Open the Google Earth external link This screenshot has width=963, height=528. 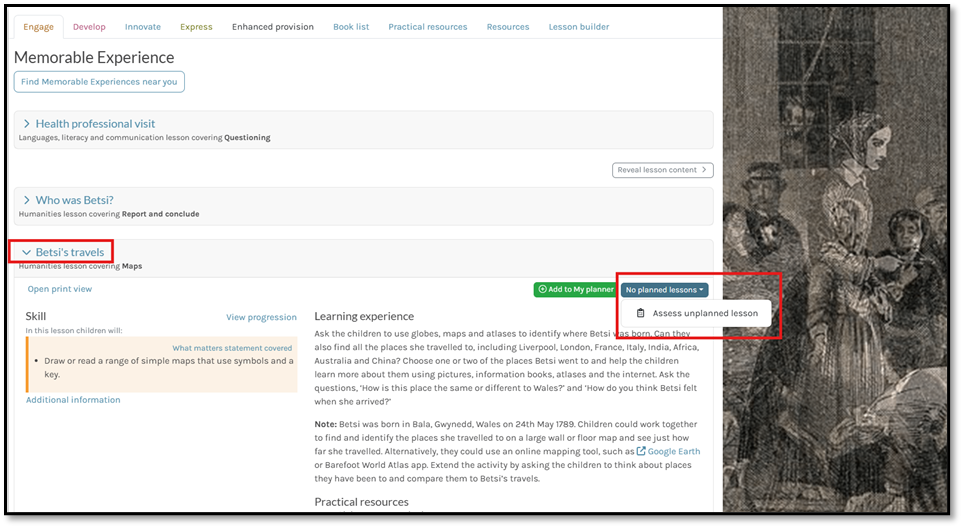point(673,451)
